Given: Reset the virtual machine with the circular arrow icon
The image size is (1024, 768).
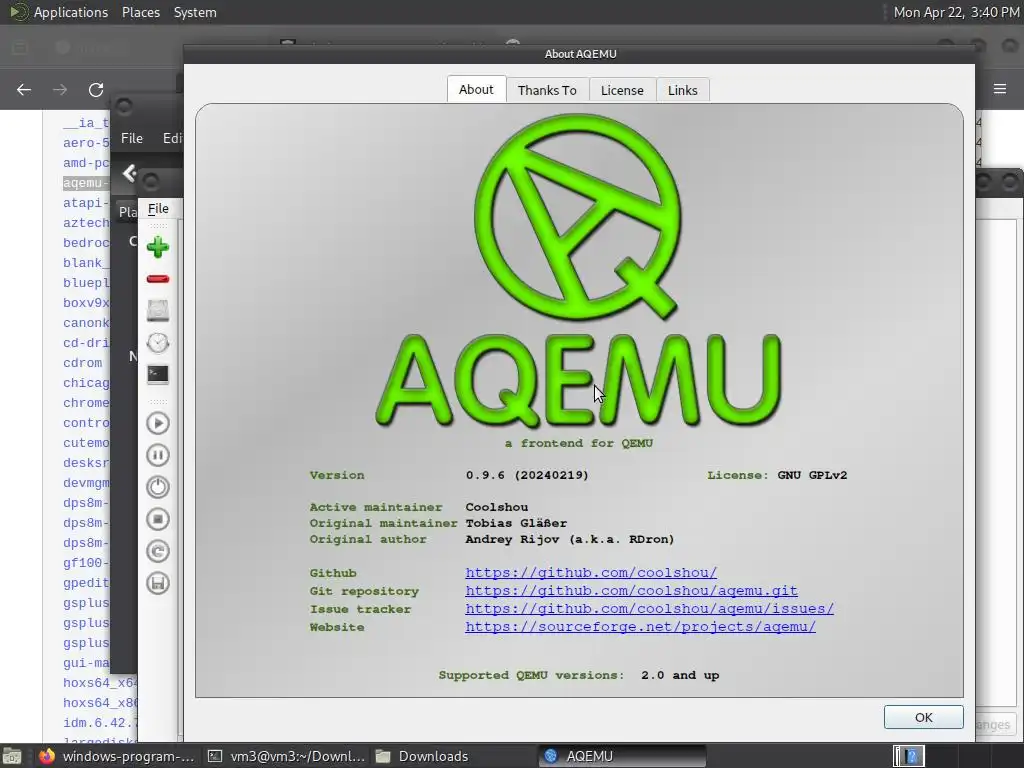Looking at the screenshot, I should (x=157, y=551).
